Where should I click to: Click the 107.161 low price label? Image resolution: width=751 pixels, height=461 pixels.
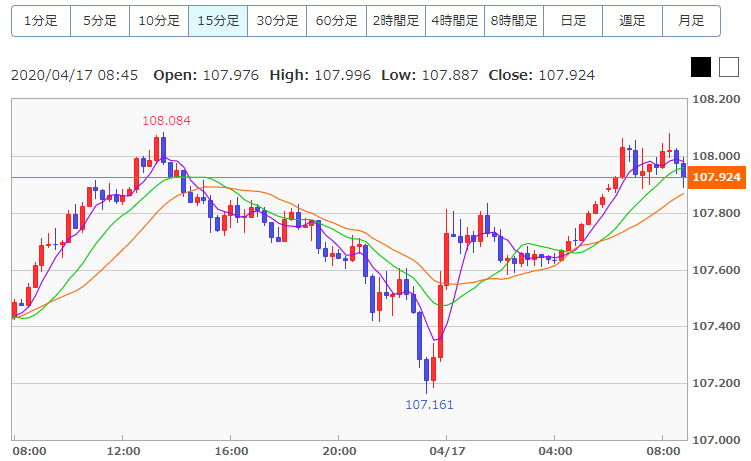429,405
